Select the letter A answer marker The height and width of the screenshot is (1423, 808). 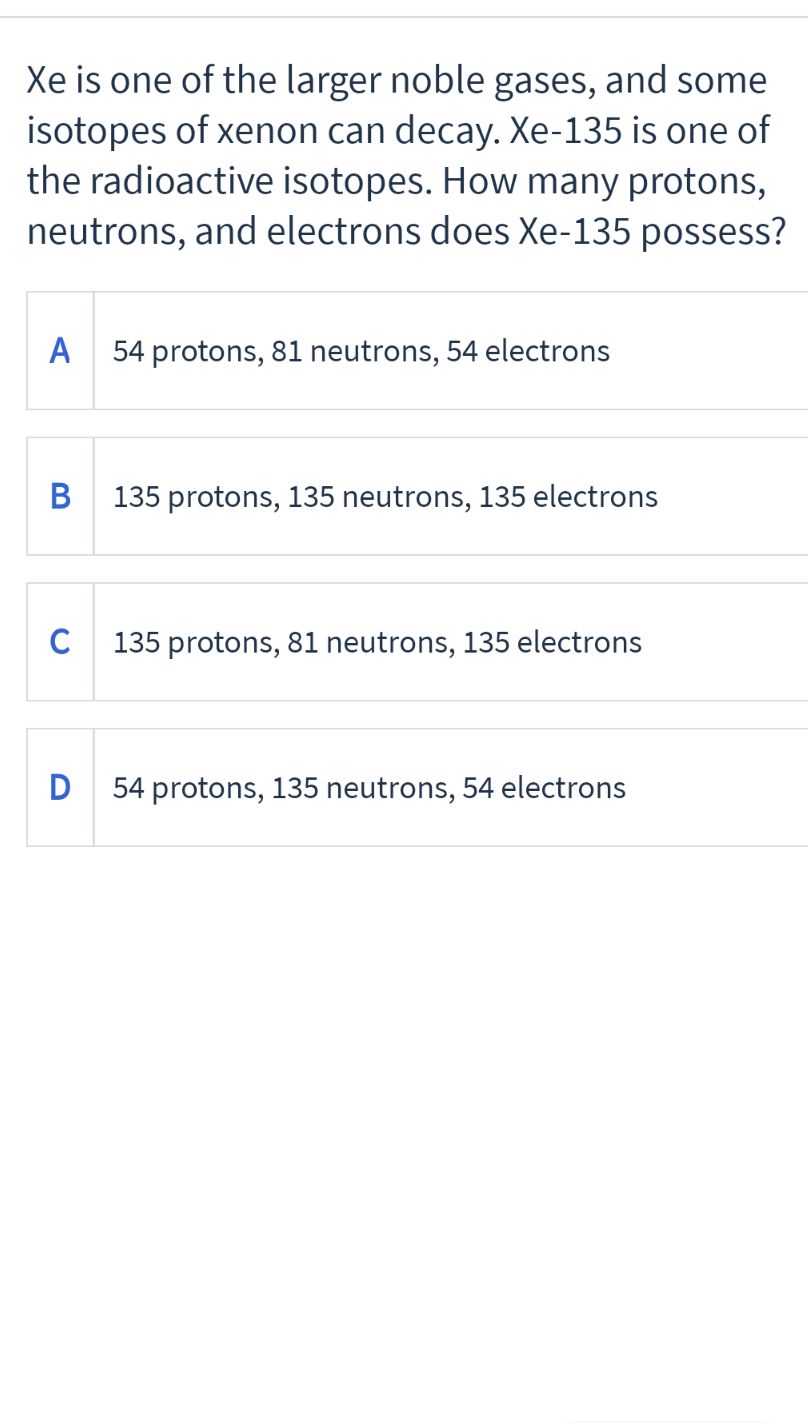click(60, 351)
